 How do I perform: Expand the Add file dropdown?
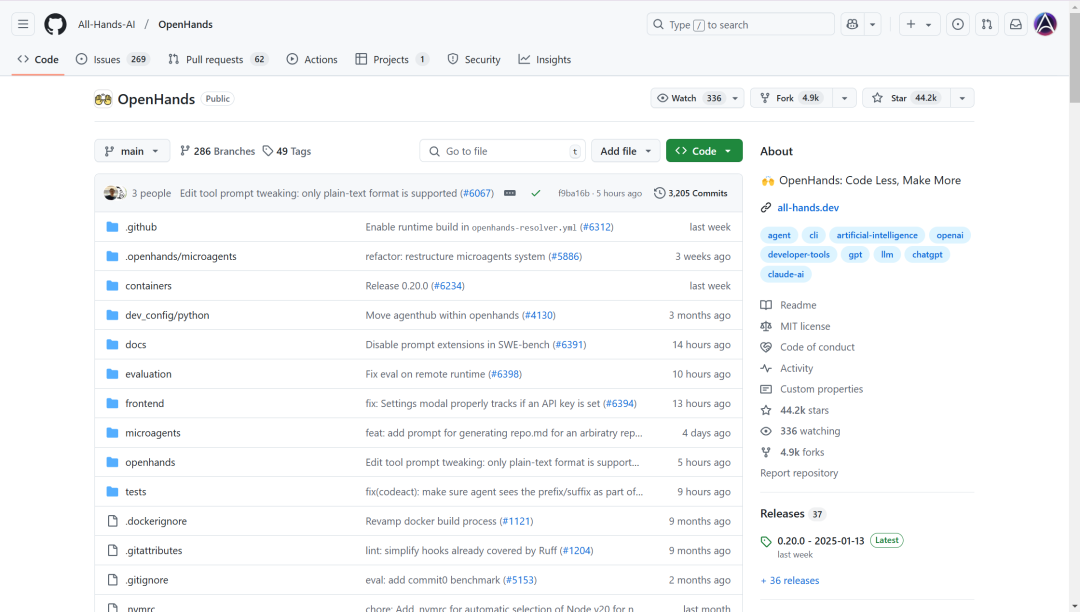[x=625, y=151]
